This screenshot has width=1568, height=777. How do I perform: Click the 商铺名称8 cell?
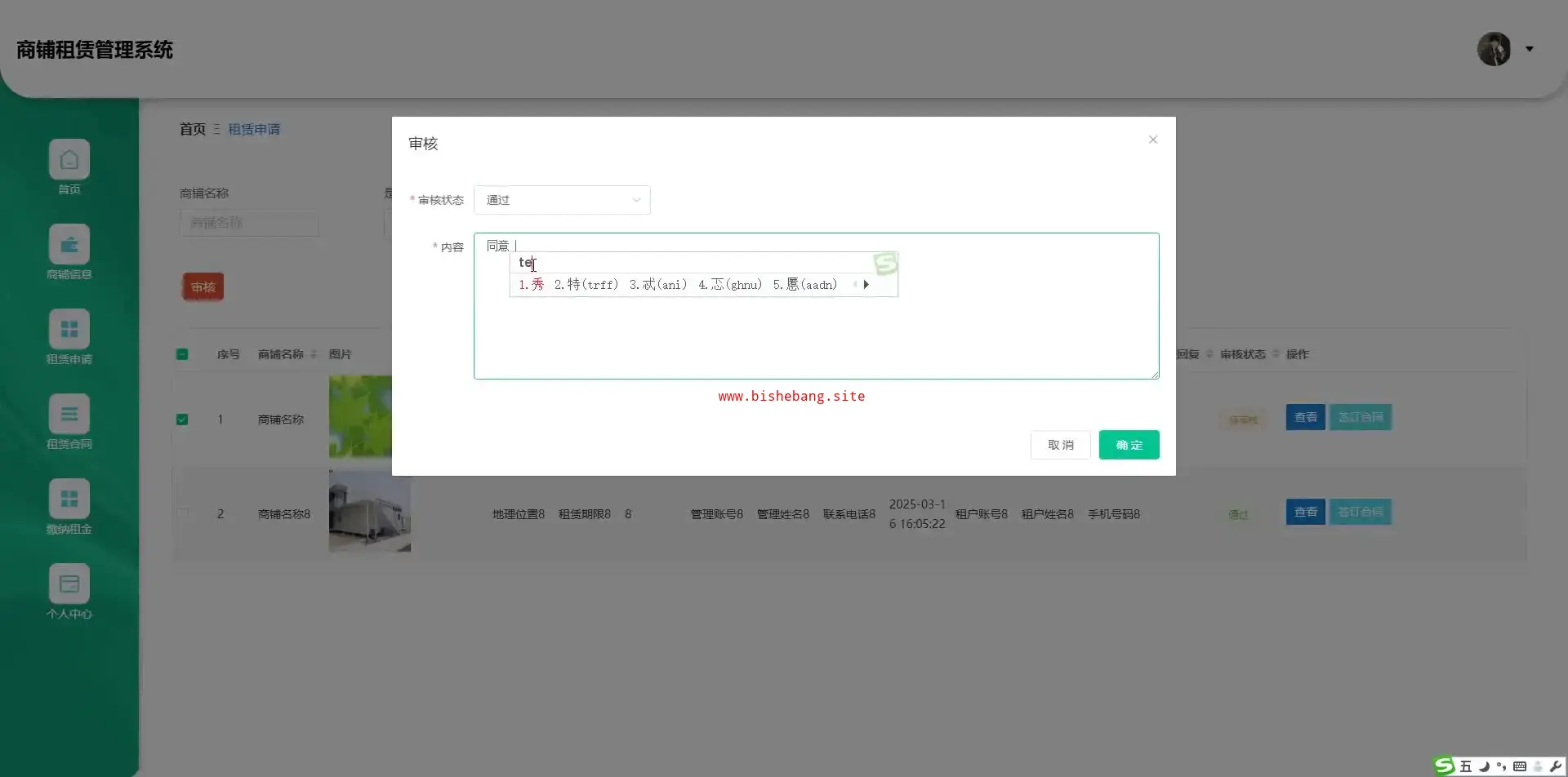(284, 514)
